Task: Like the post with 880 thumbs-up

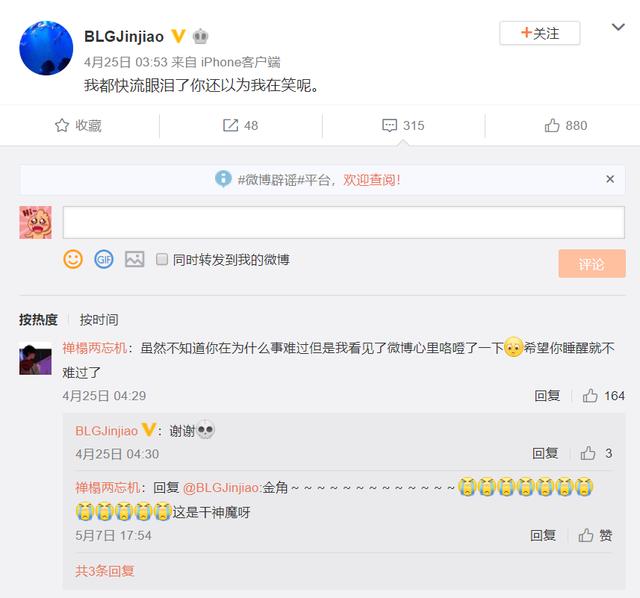Action: [x=551, y=125]
